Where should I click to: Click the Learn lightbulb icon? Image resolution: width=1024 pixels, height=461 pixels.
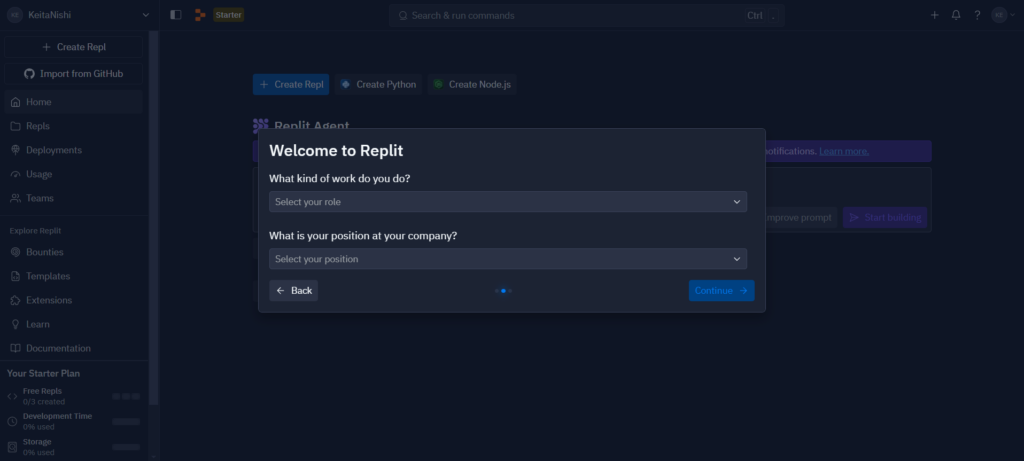click(16, 325)
